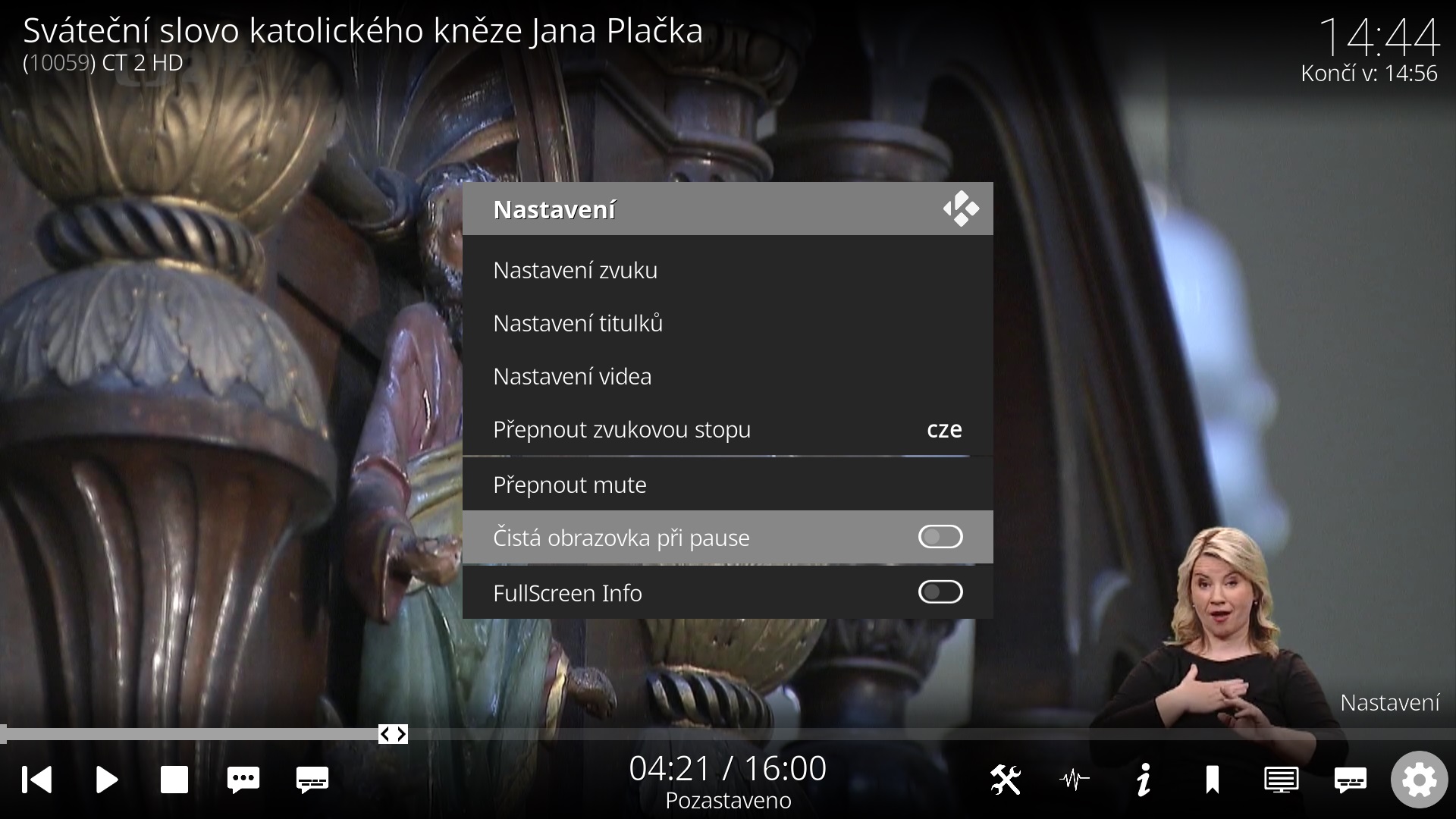Enable the FullScreen Info switch
The image size is (1456, 819).
[940, 592]
